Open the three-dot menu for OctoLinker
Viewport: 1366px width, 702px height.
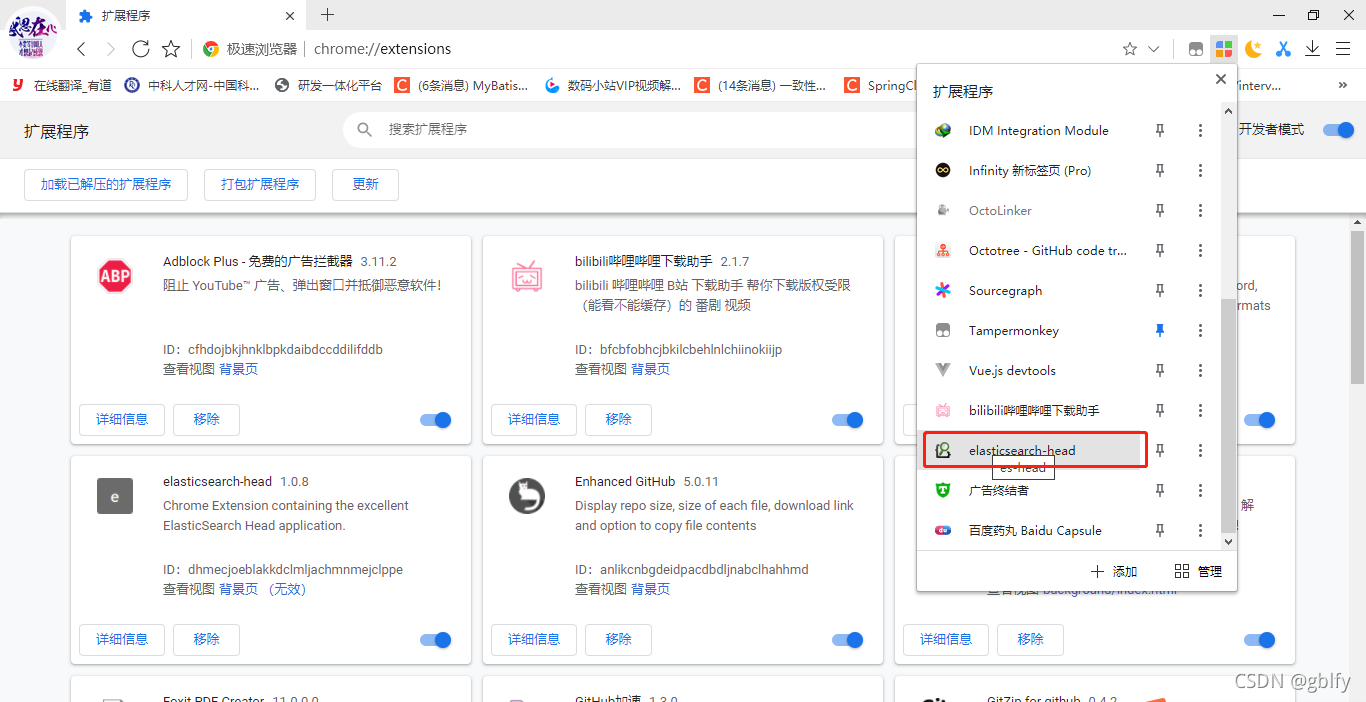[x=1199, y=210]
